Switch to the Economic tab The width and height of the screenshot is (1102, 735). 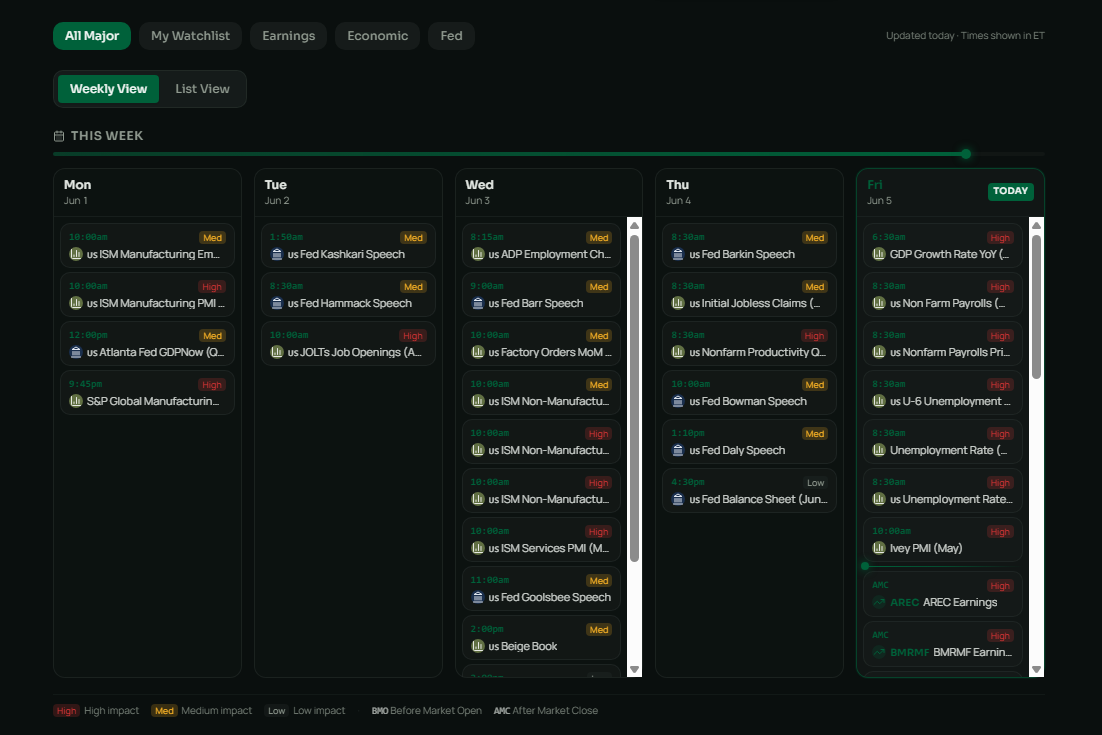[377, 36]
